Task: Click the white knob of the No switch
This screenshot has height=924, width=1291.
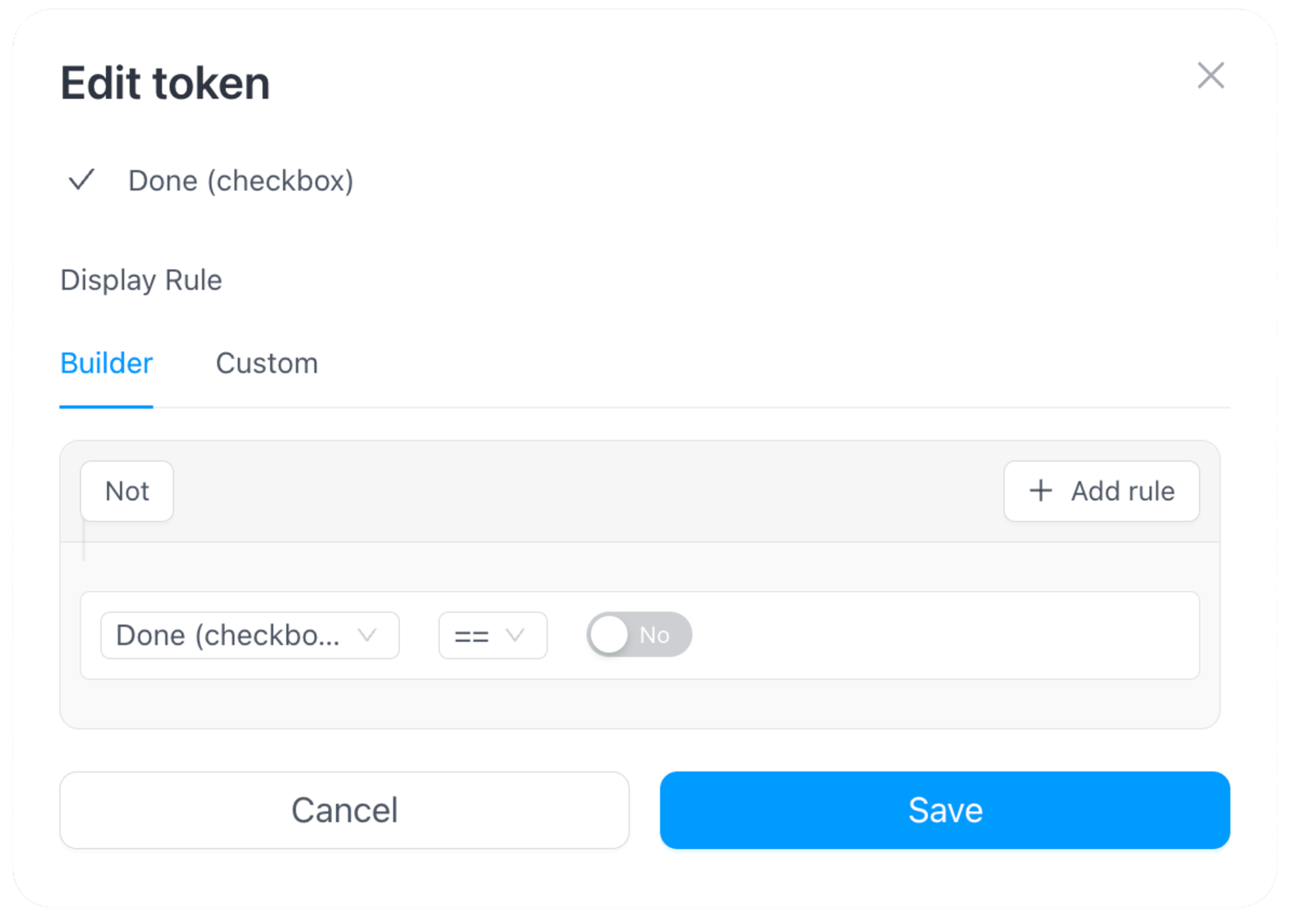Action: click(x=609, y=635)
